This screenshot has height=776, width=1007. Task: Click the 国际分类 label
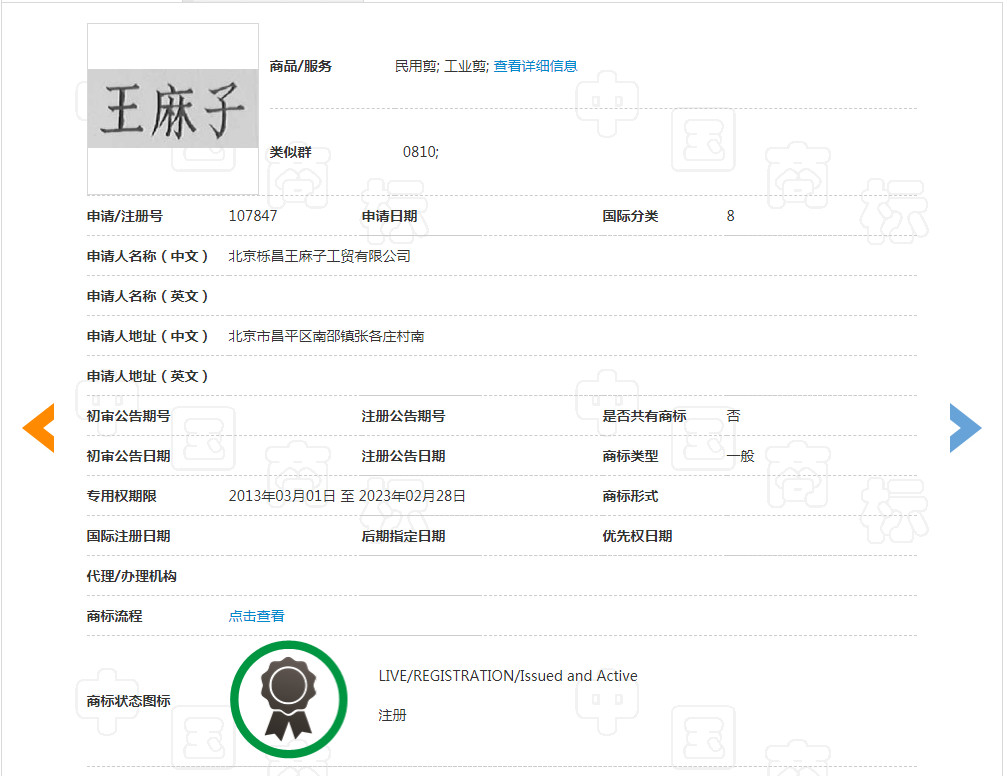[630, 216]
